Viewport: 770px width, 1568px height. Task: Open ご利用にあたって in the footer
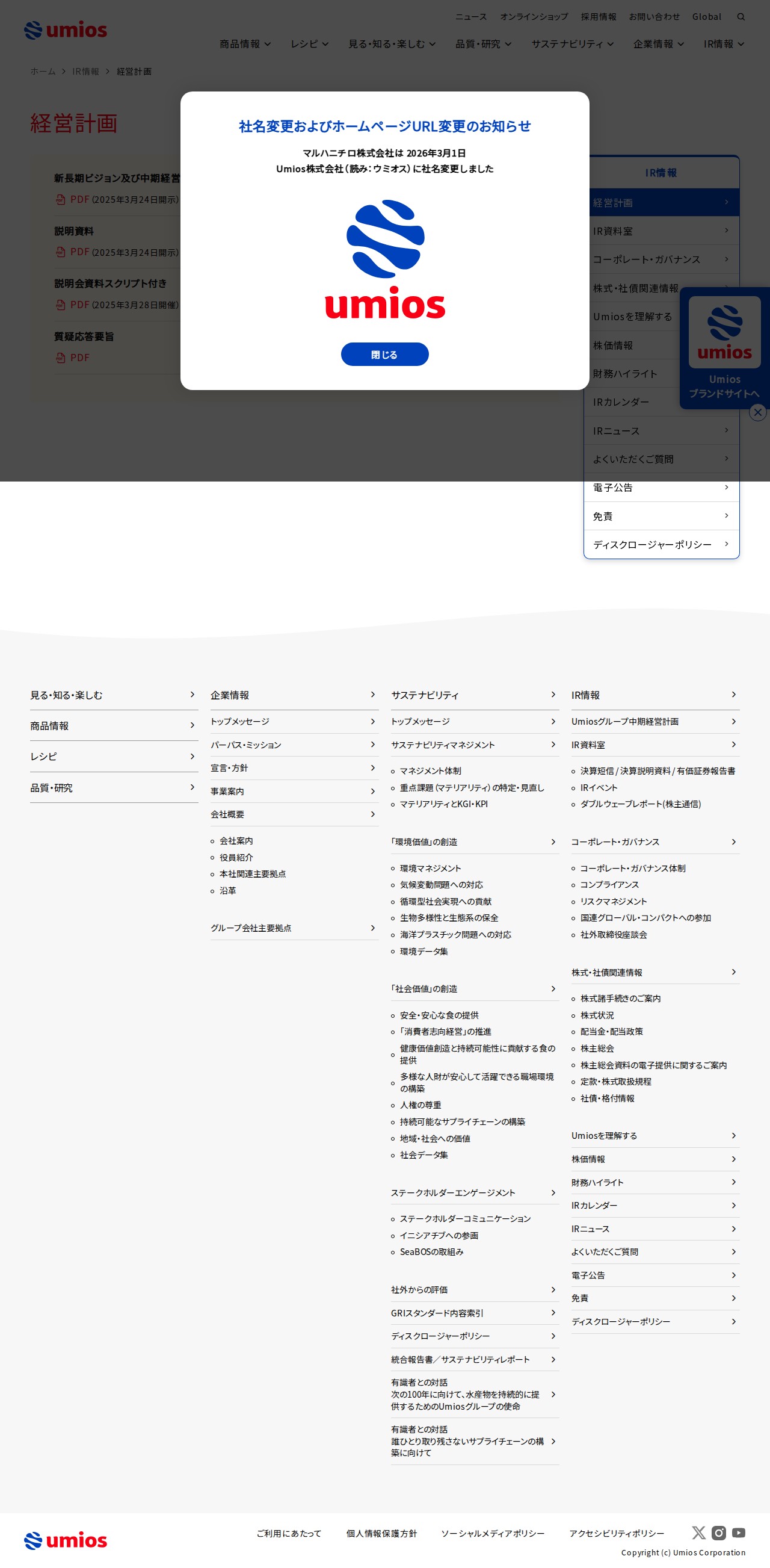point(289,1533)
